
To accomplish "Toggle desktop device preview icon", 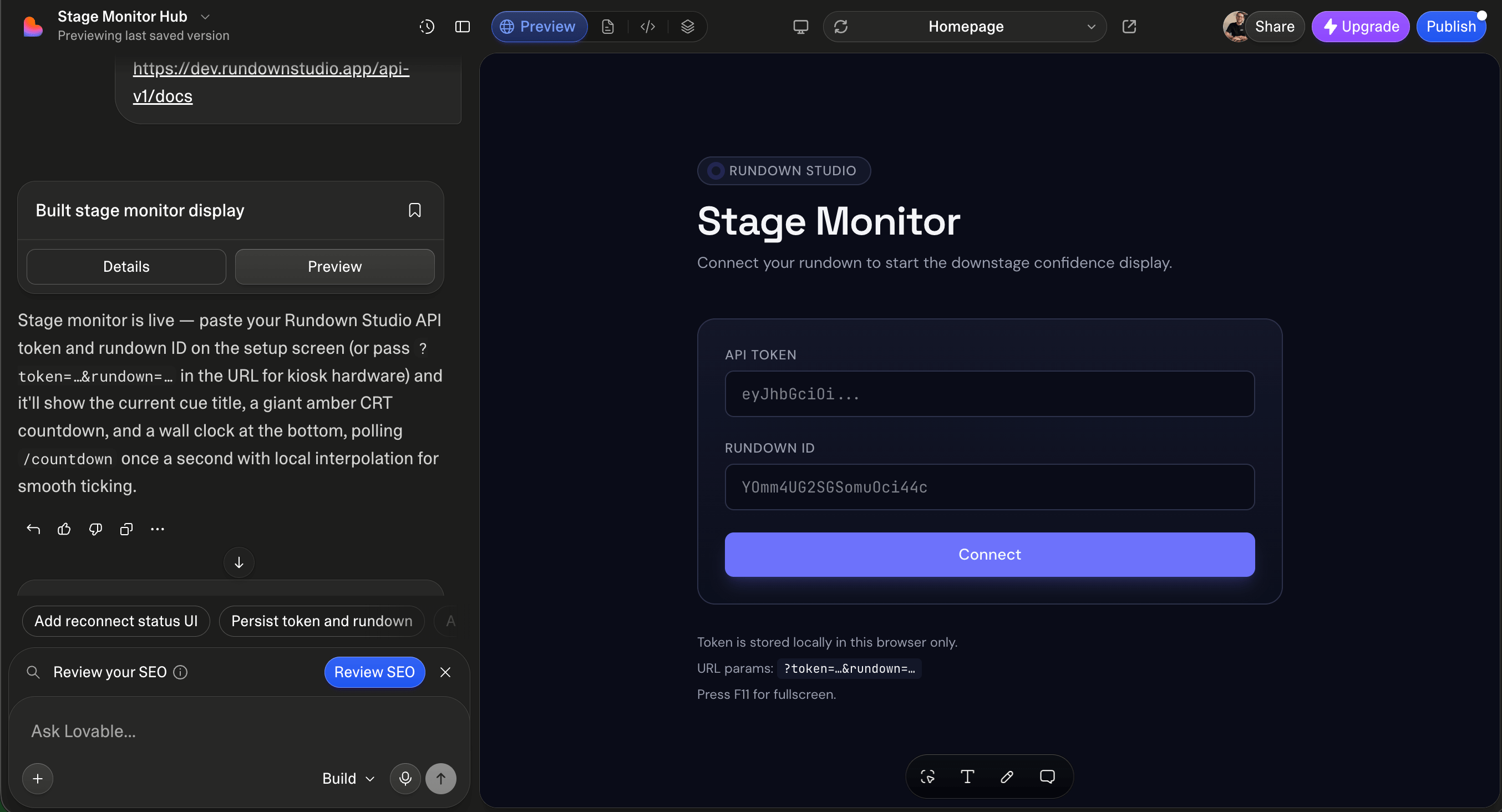I will [x=800, y=26].
